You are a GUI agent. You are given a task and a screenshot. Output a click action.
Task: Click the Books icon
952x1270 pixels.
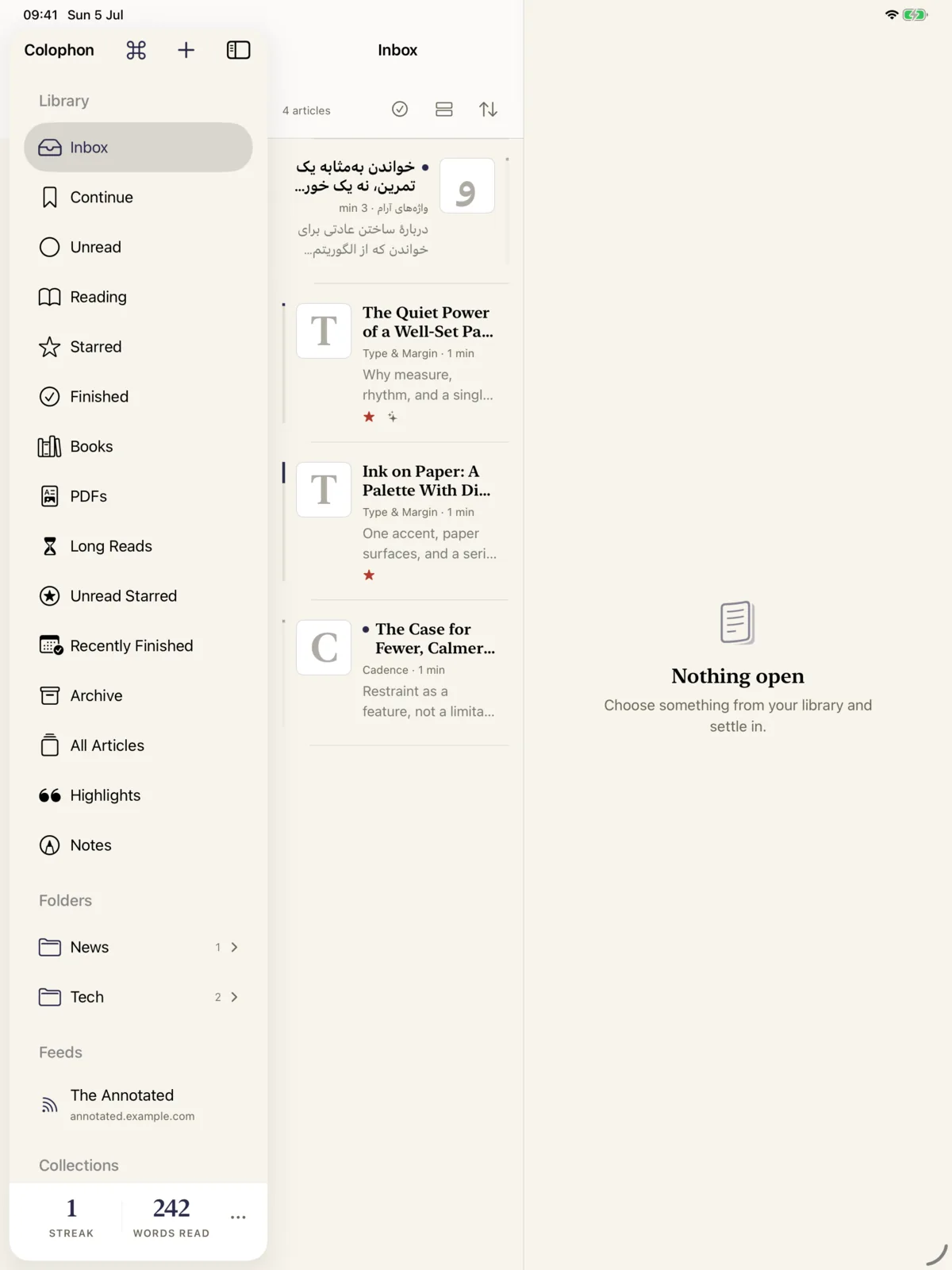pyautogui.click(x=49, y=447)
